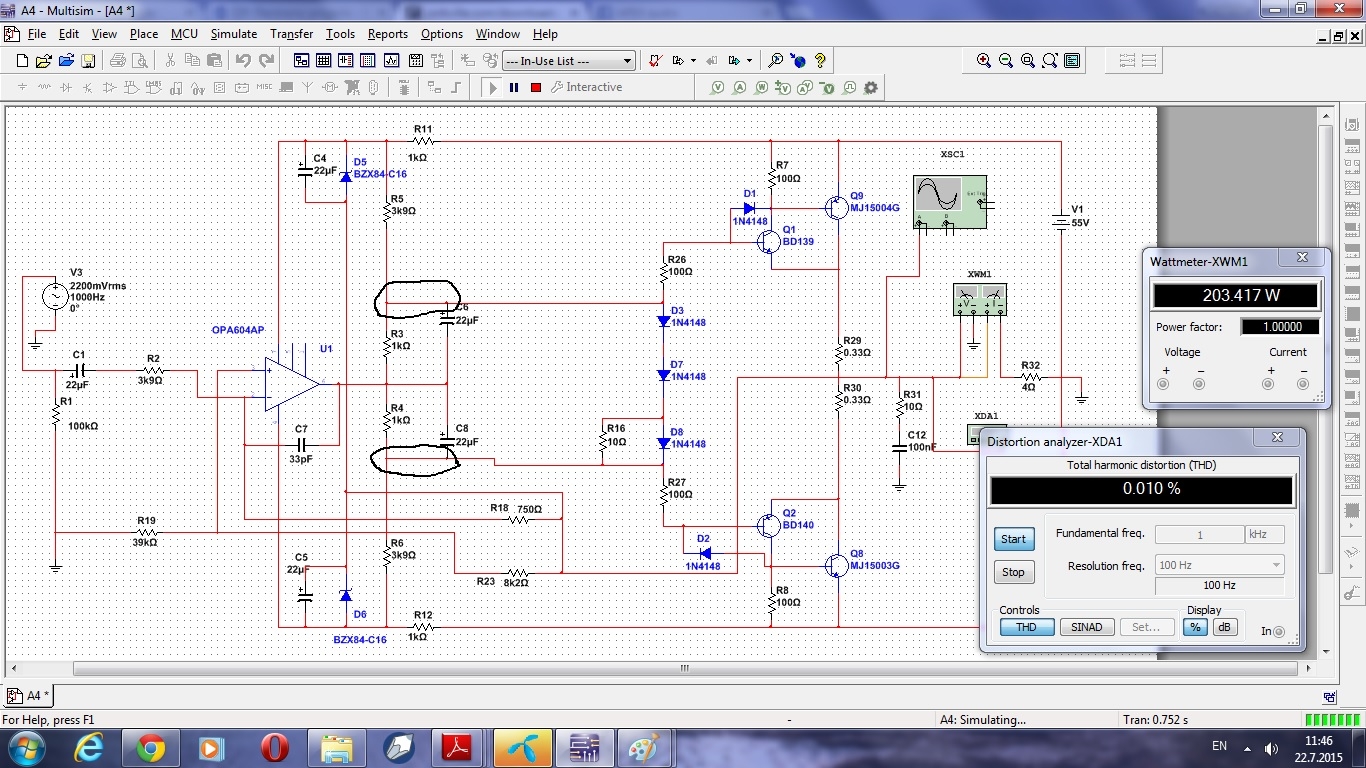Click the XSC1 oscilloscope instrument on schematic
The image size is (1366, 768).
pyautogui.click(x=948, y=202)
